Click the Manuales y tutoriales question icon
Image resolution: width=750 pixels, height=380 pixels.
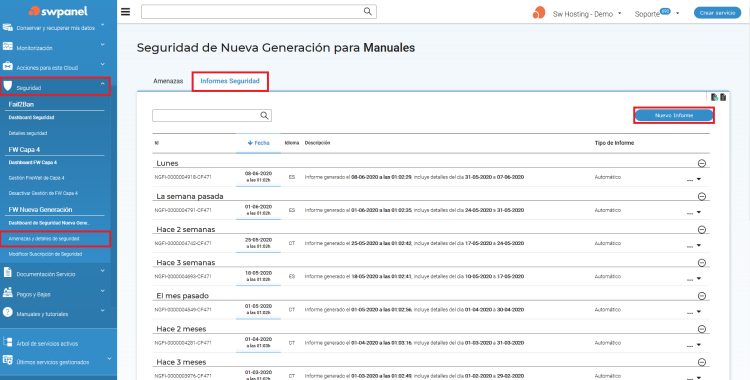(x=8, y=312)
